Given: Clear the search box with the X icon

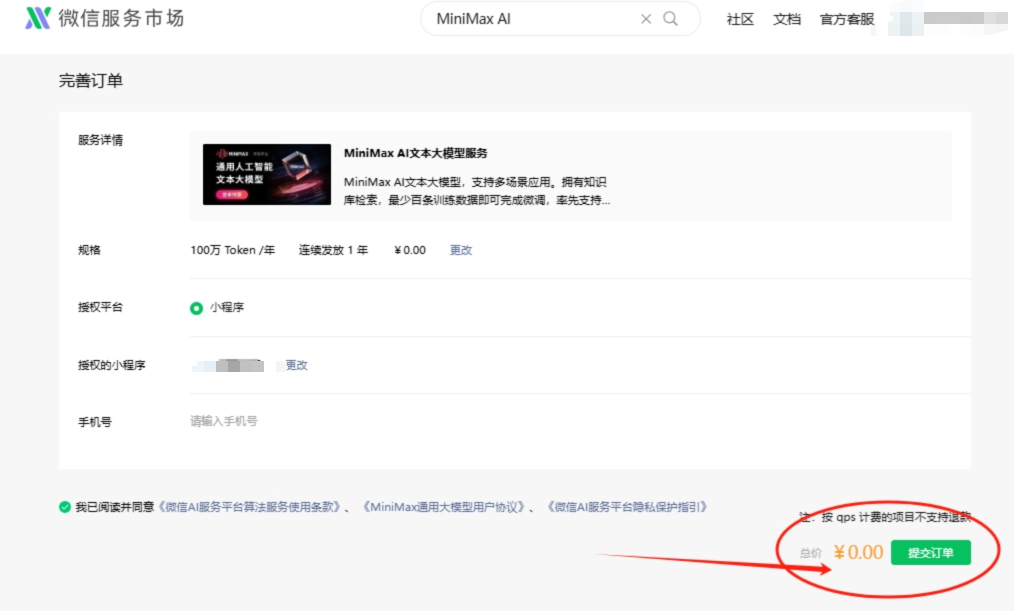Looking at the screenshot, I should tap(645, 19).
